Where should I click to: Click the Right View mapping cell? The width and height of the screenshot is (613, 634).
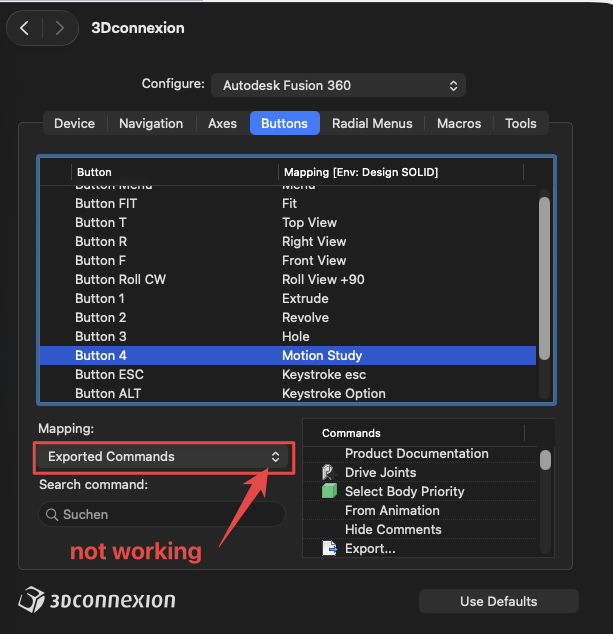tap(314, 241)
